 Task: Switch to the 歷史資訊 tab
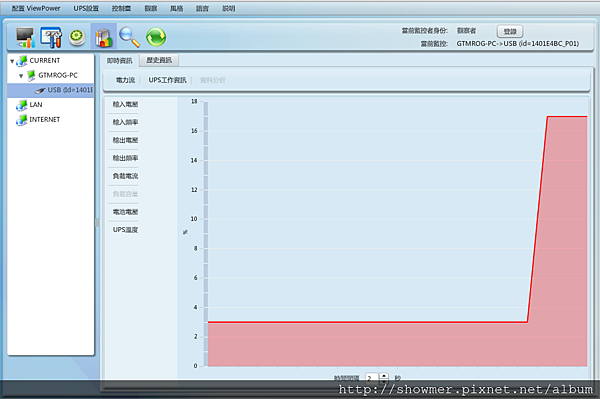click(159, 60)
